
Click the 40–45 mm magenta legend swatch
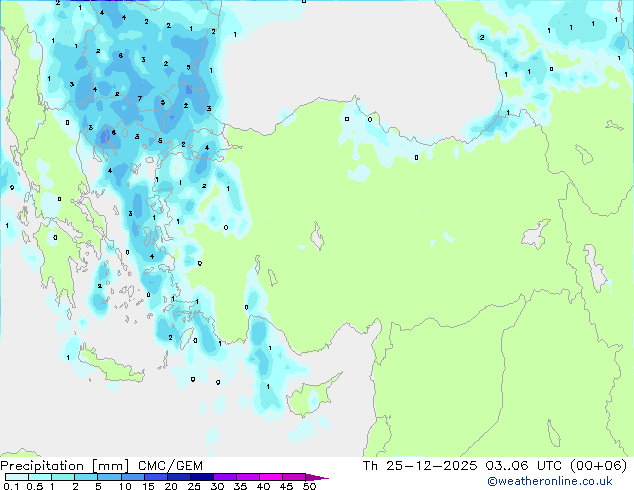click(x=271, y=477)
